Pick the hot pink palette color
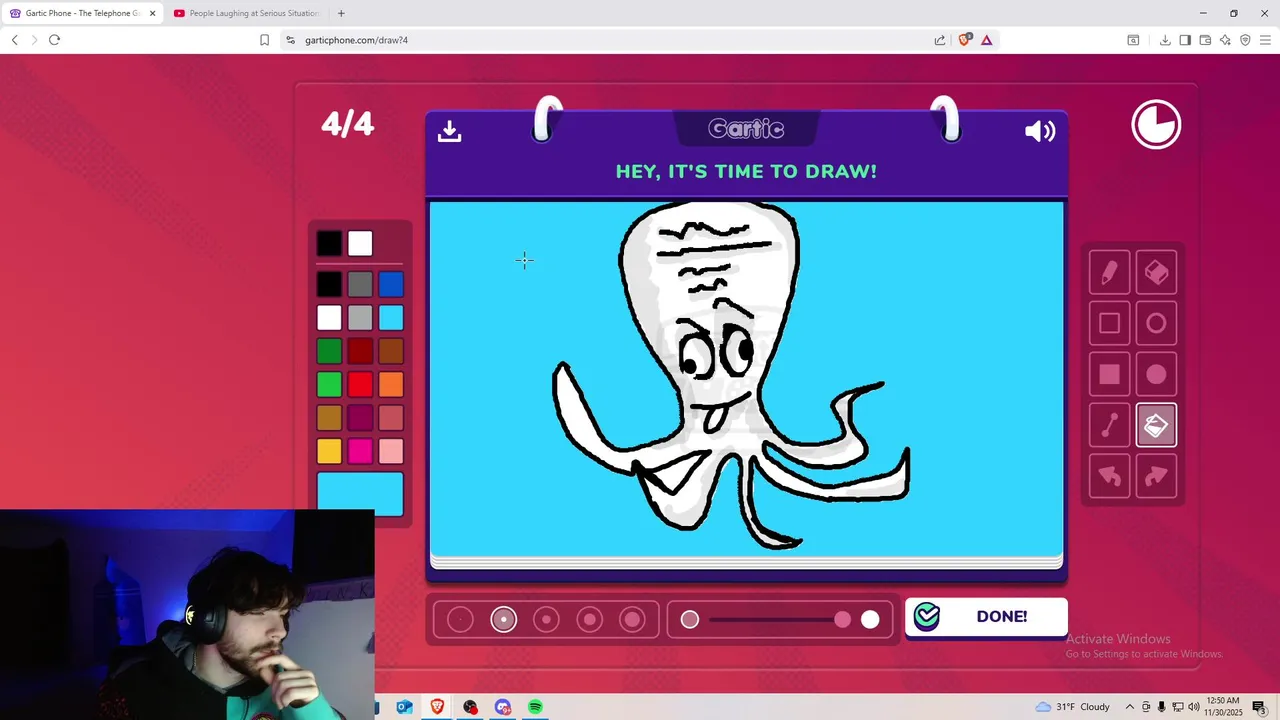 pyautogui.click(x=360, y=451)
